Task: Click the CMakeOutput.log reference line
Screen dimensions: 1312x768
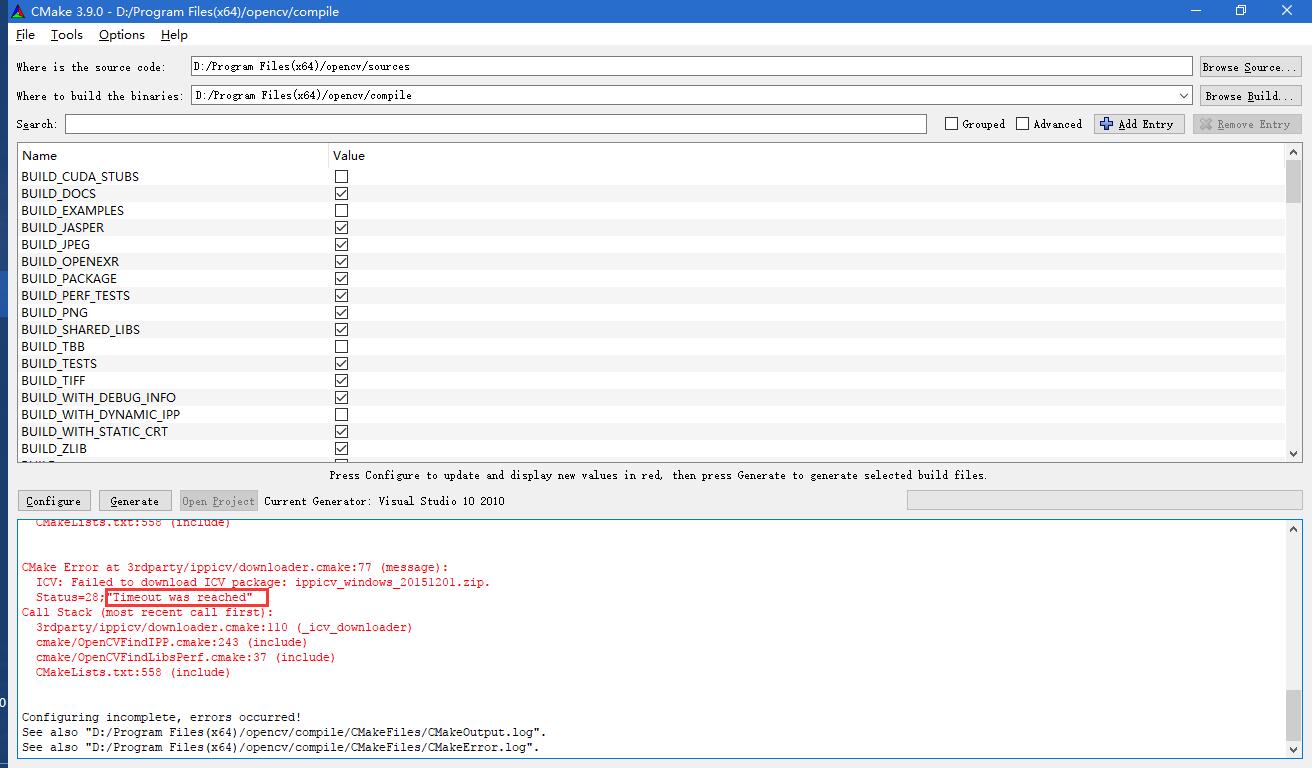Action: (284, 732)
